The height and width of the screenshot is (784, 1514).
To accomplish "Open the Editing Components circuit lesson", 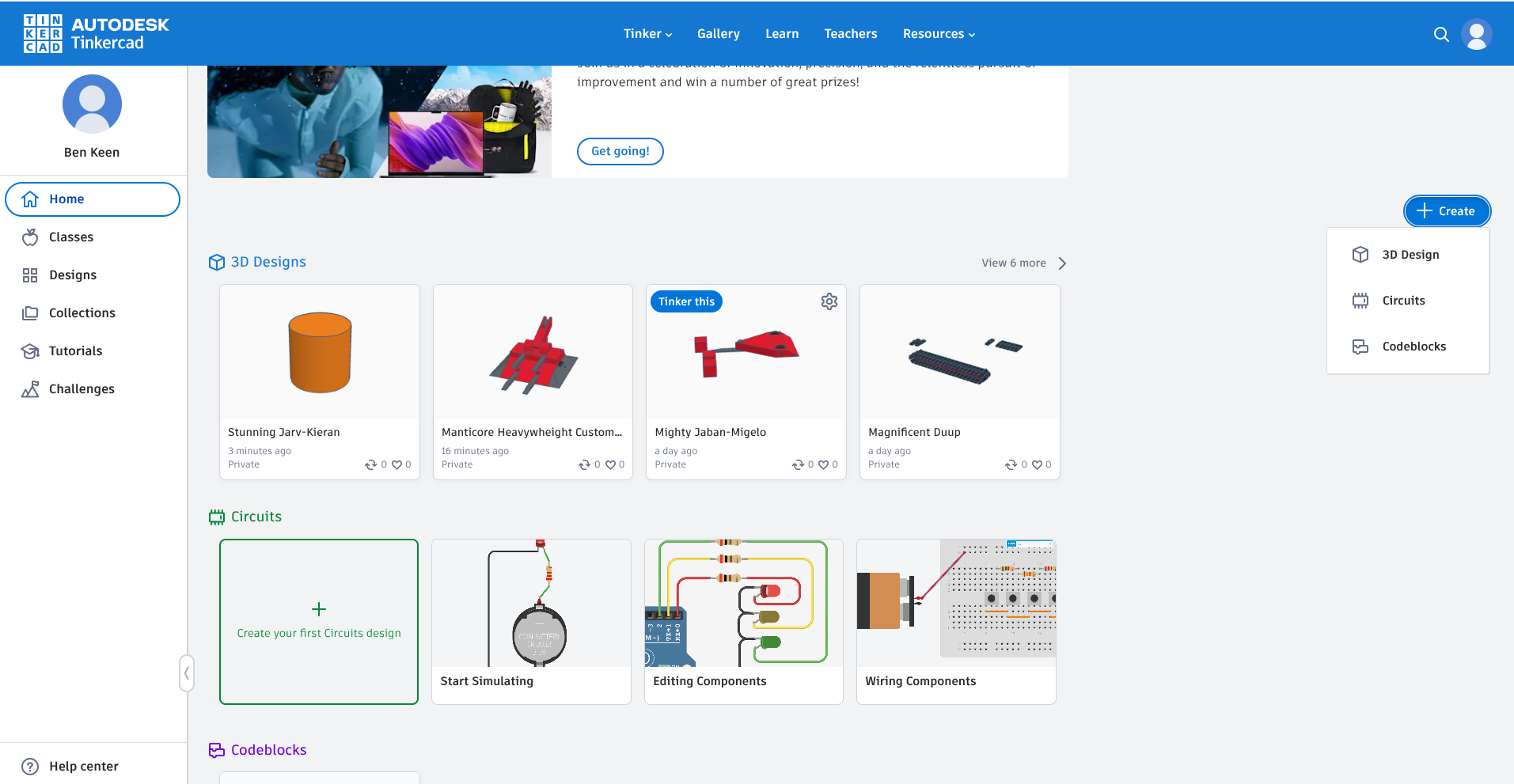I will tap(744, 622).
